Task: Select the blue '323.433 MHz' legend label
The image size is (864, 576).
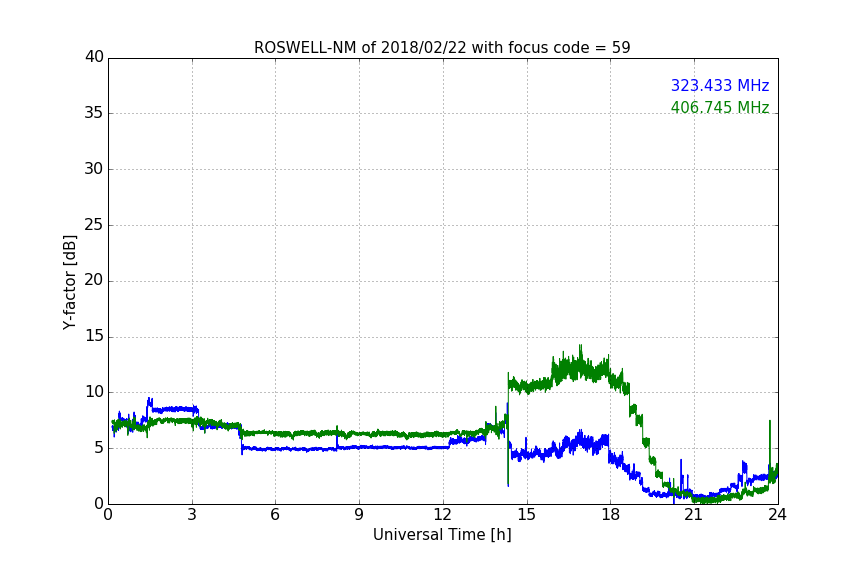Action: point(720,85)
